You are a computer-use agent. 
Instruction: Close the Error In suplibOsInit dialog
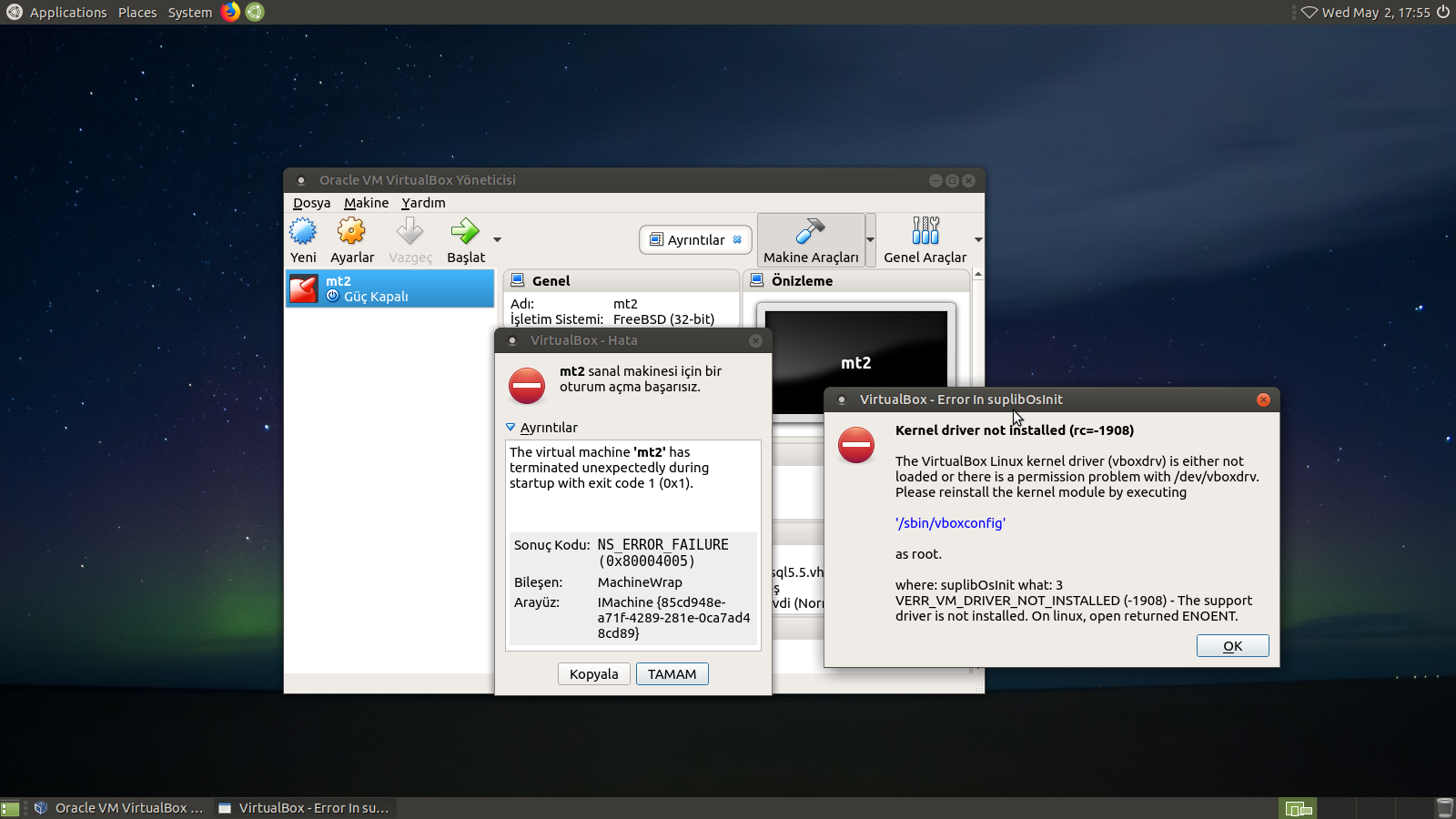[x=1263, y=399]
